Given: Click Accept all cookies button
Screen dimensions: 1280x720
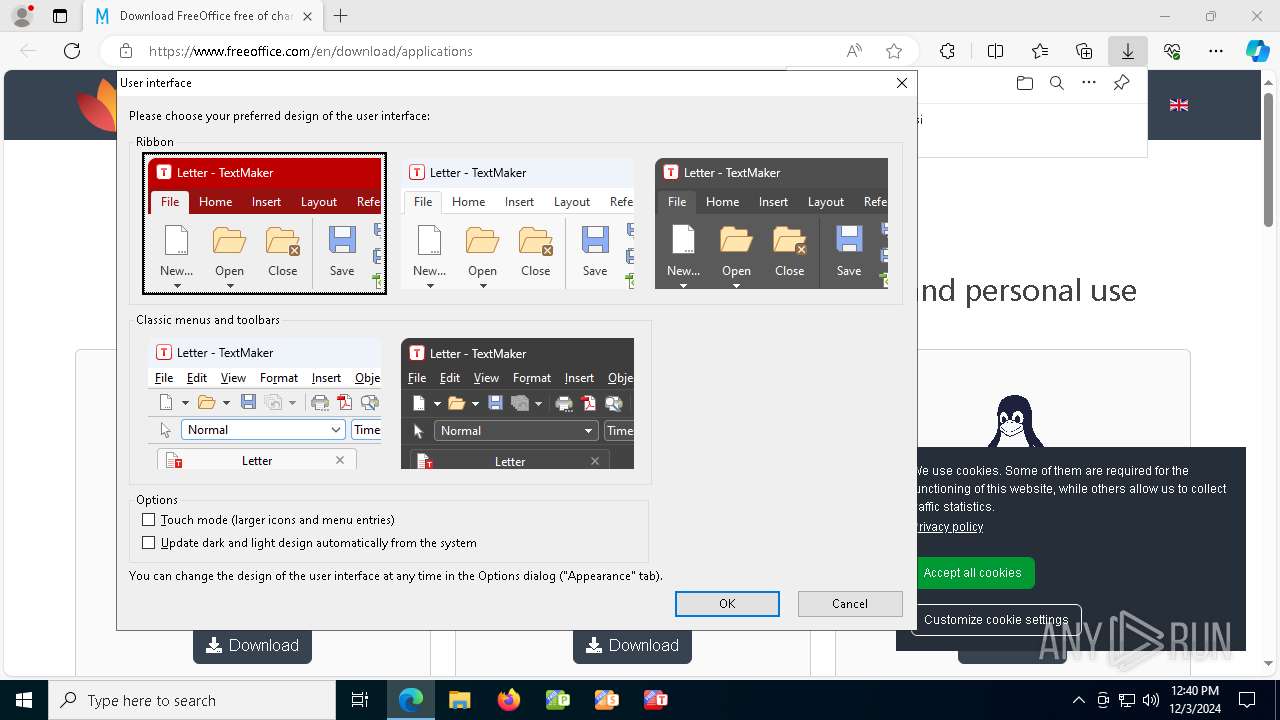Looking at the screenshot, I should 972,573.
